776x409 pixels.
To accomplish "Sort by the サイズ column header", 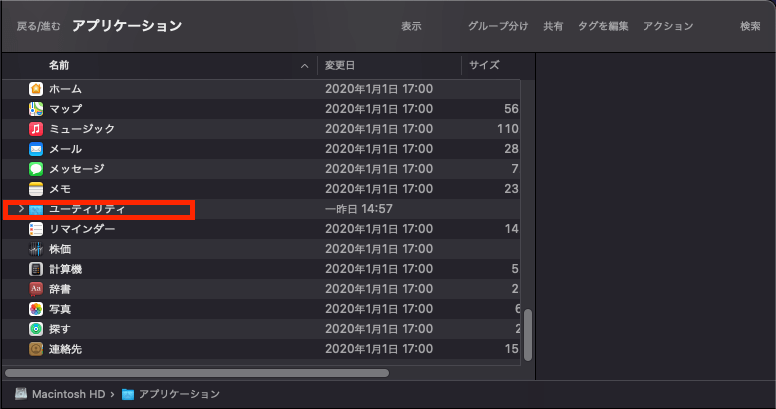I will point(484,65).
